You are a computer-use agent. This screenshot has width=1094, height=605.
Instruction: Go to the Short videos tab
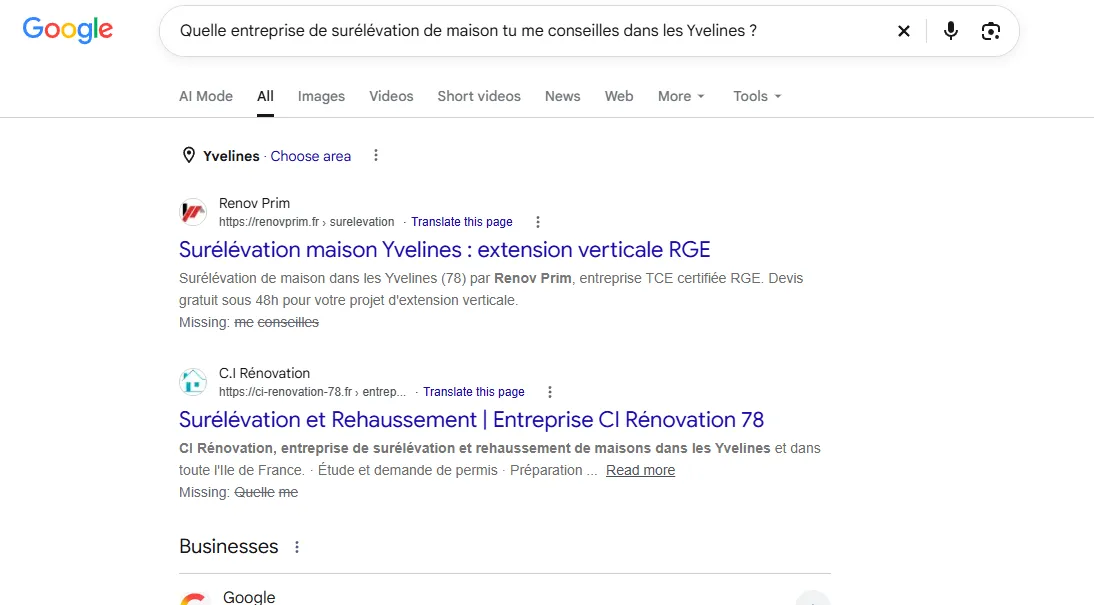[479, 96]
